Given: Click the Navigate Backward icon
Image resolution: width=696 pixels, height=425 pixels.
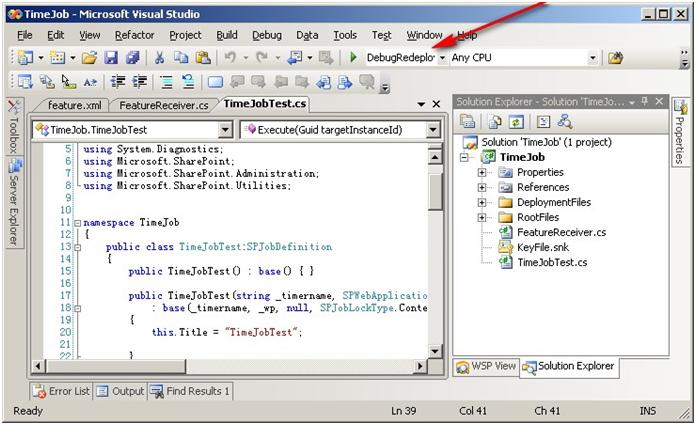Looking at the screenshot, I should (x=294, y=58).
